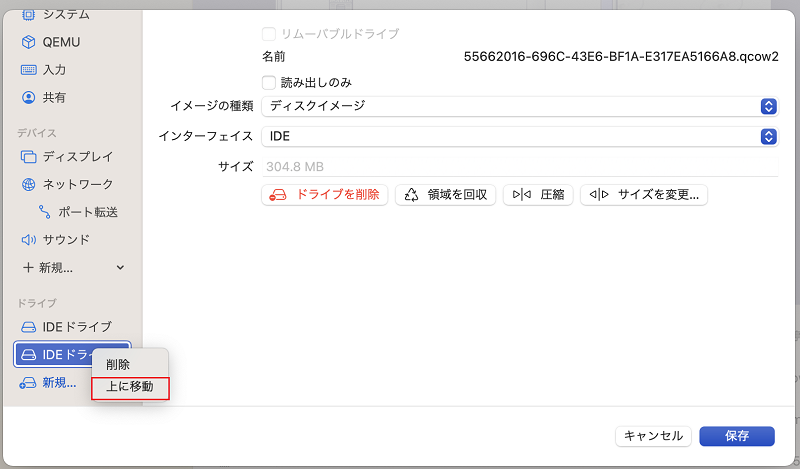Click the 保存 save button
Image resolution: width=800 pixels, height=469 pixels.
click(737, 436)
